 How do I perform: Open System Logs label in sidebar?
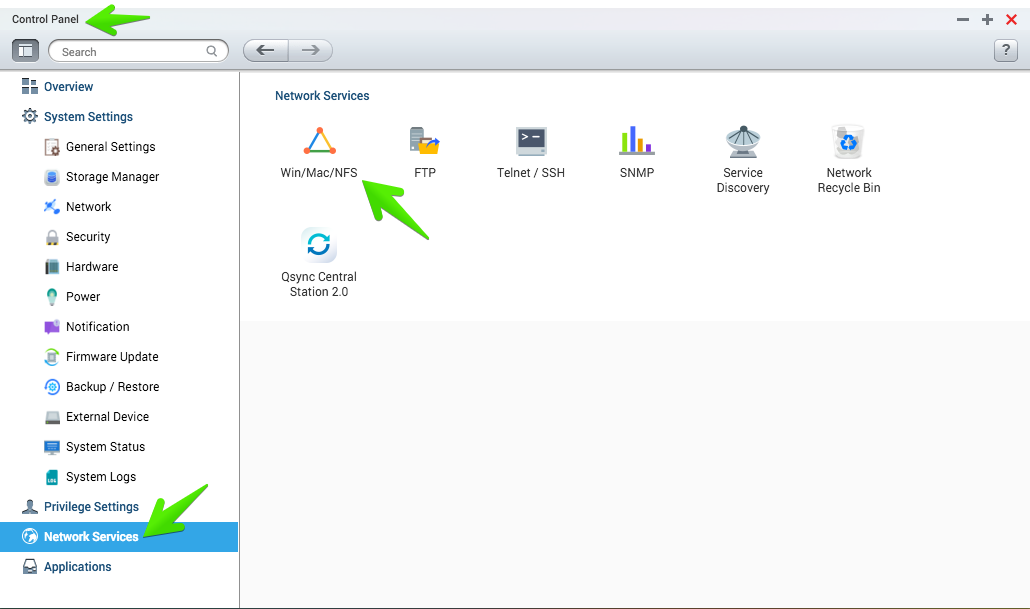point(101,477)
